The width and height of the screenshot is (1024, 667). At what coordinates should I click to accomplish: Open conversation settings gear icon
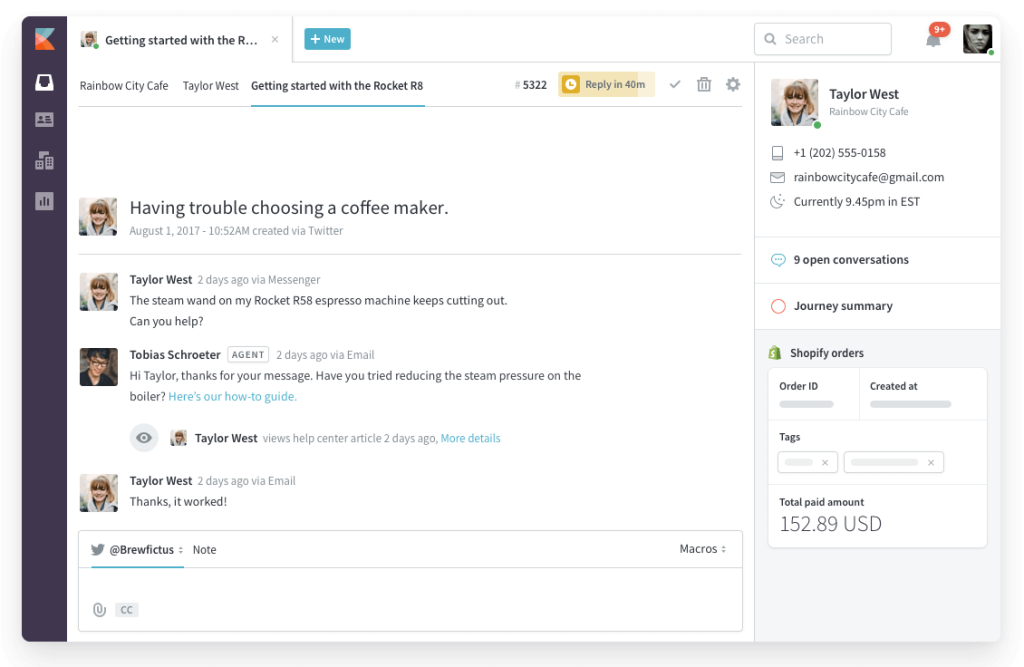click(x=733, y=84)
